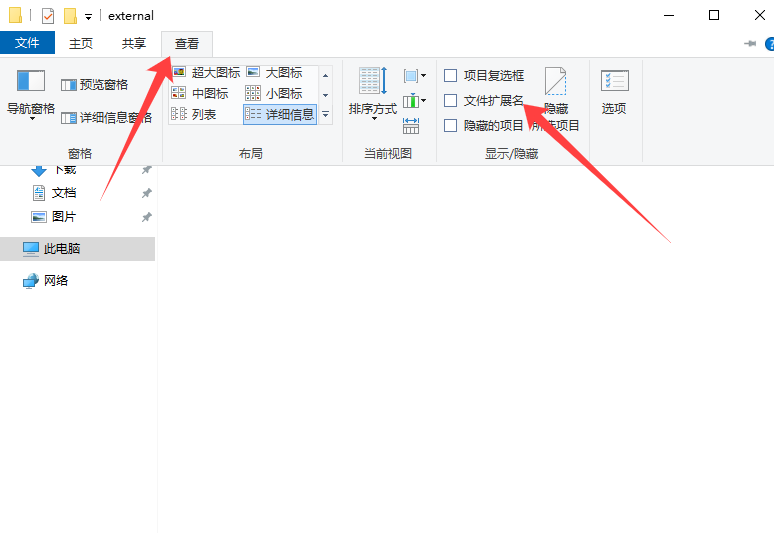Open Network (网络) in the navigation pane
Image resolution: width=774 pixels, height=533 pixels.
(56, 281)
